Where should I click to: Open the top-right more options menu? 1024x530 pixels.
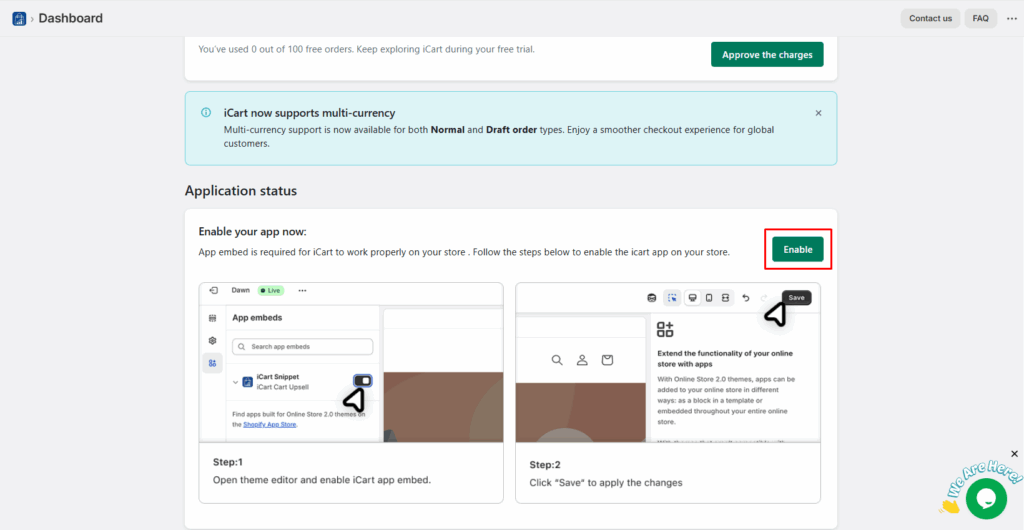click(x=1011, y=18)
